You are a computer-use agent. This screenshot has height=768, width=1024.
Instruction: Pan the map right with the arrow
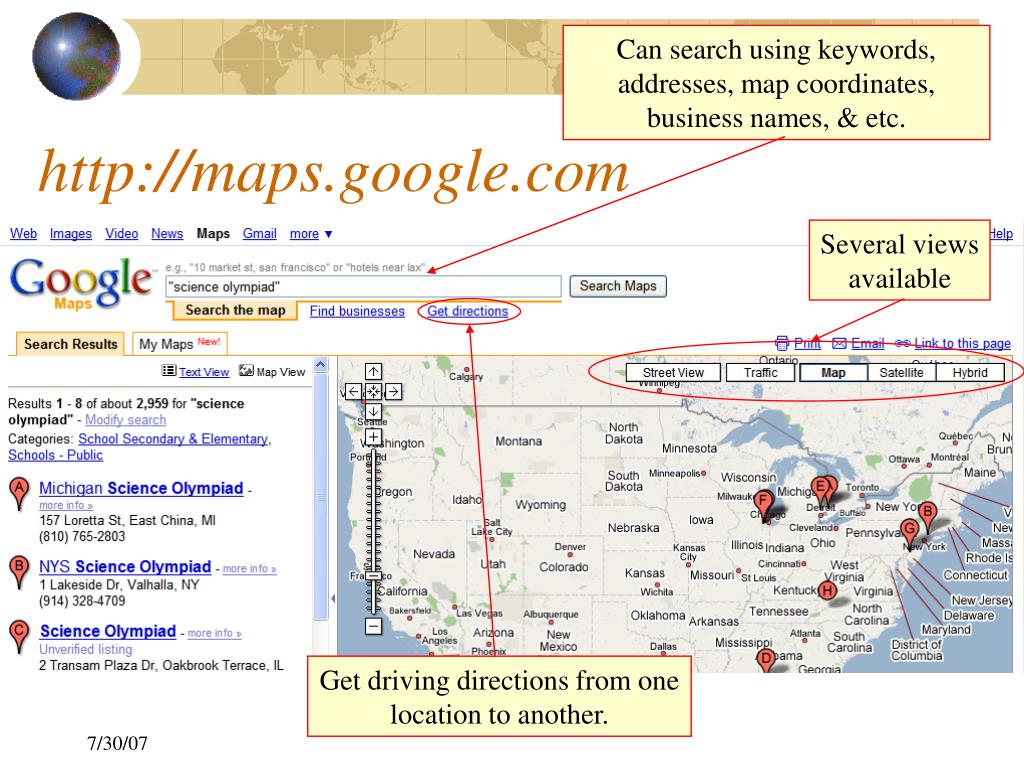[x=393, y=391]
